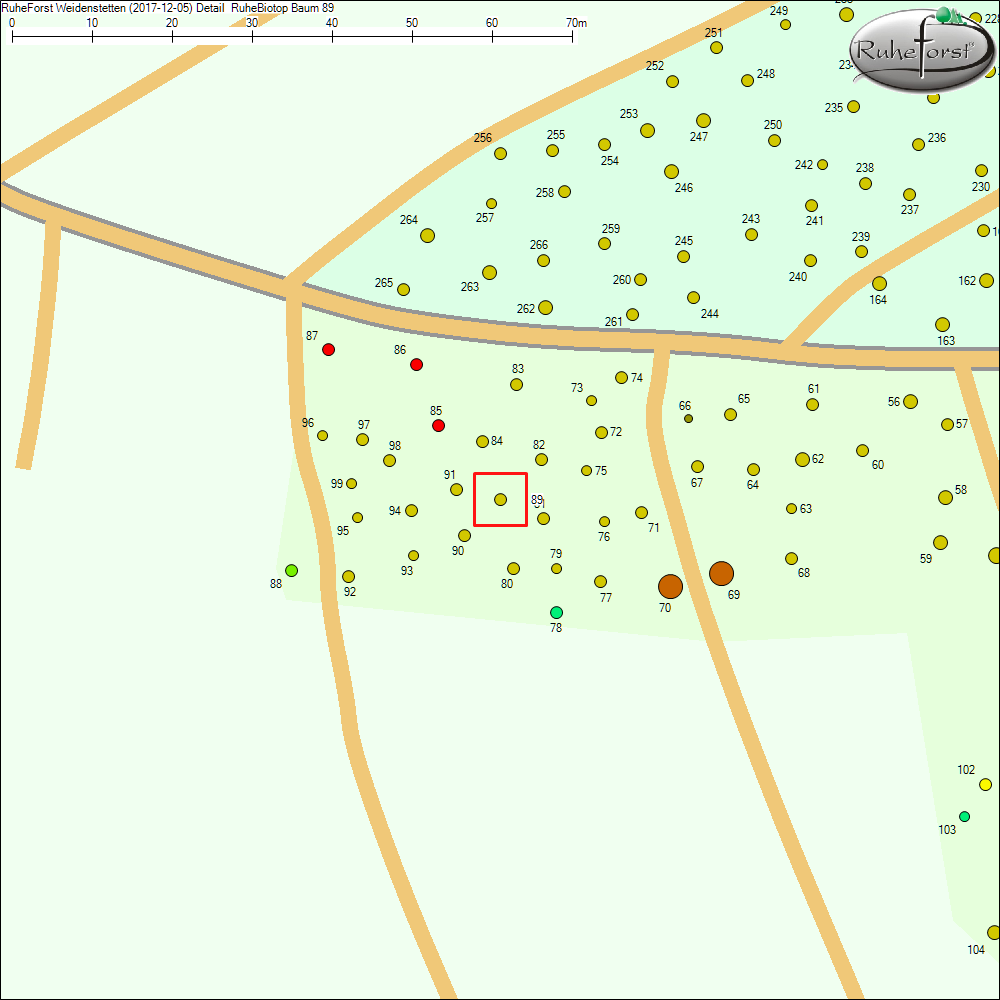This screenshot has width=1000, height=1000.
Task: Click the small green tree marker 103
Action: [x=964, y=816]
